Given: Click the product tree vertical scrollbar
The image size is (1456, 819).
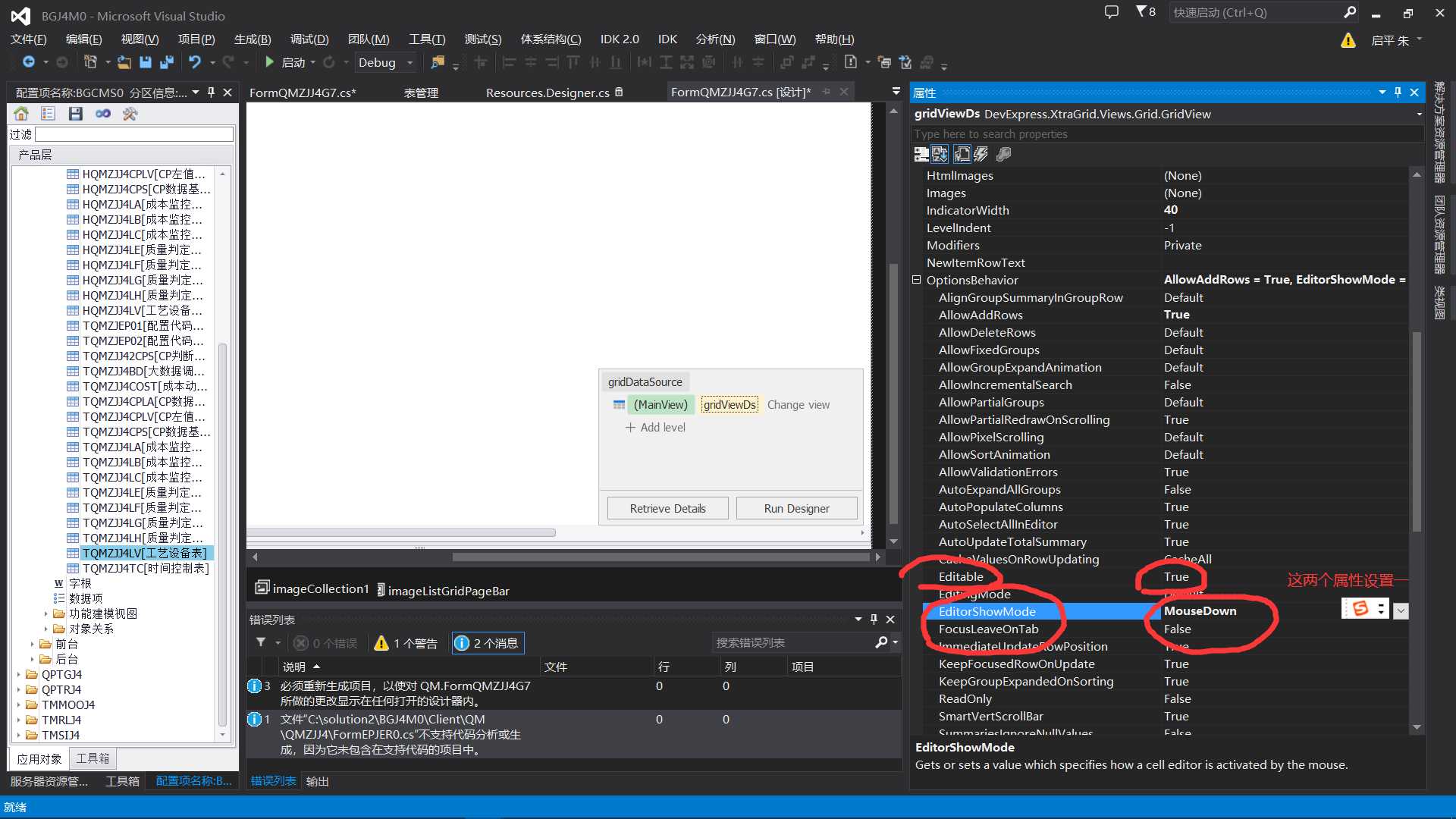Looking at the screenshot, I should [x=222, y=535].
